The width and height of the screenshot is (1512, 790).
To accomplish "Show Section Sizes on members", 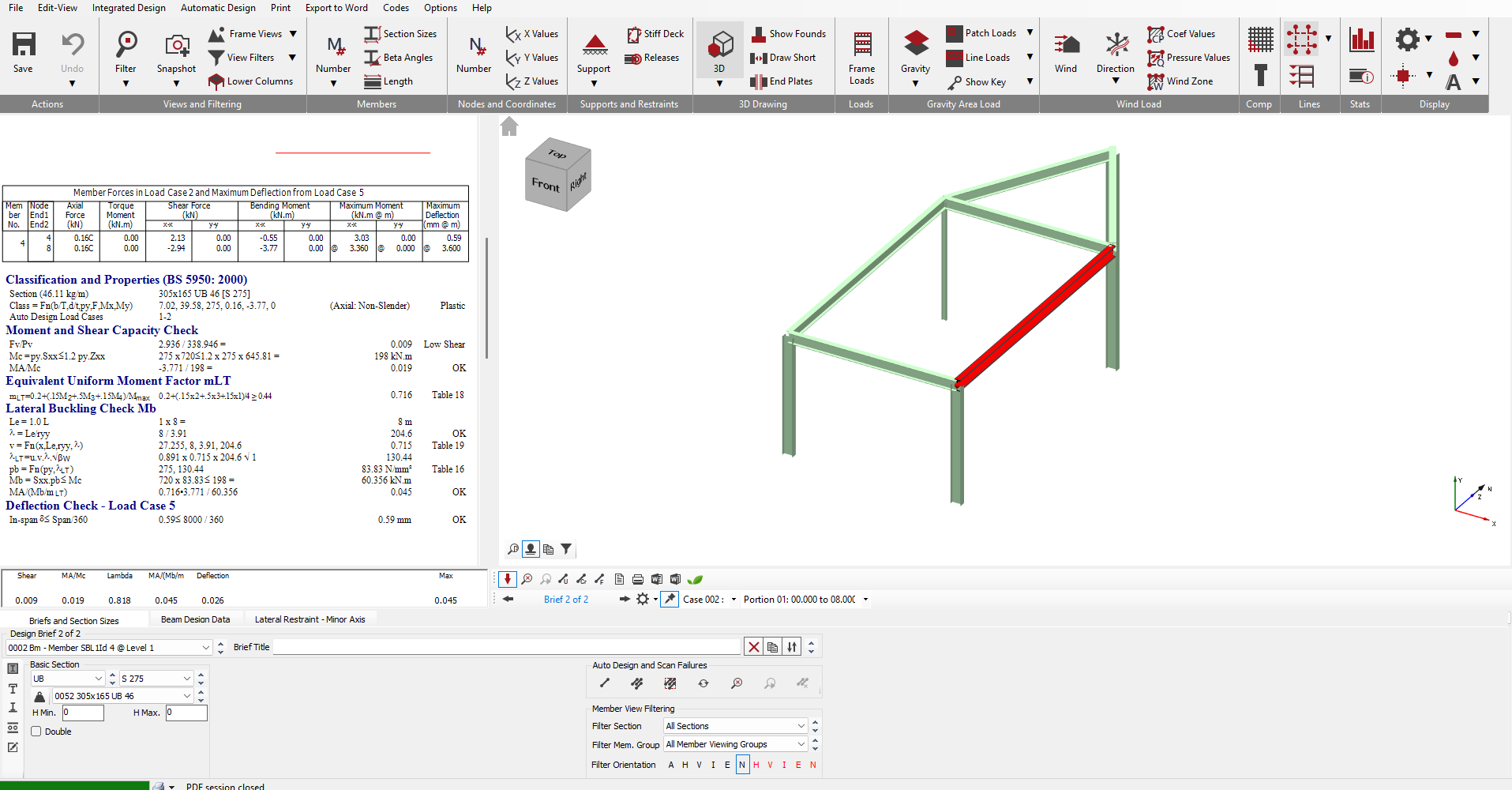I will pyautogui.click(x=400, y=34).
